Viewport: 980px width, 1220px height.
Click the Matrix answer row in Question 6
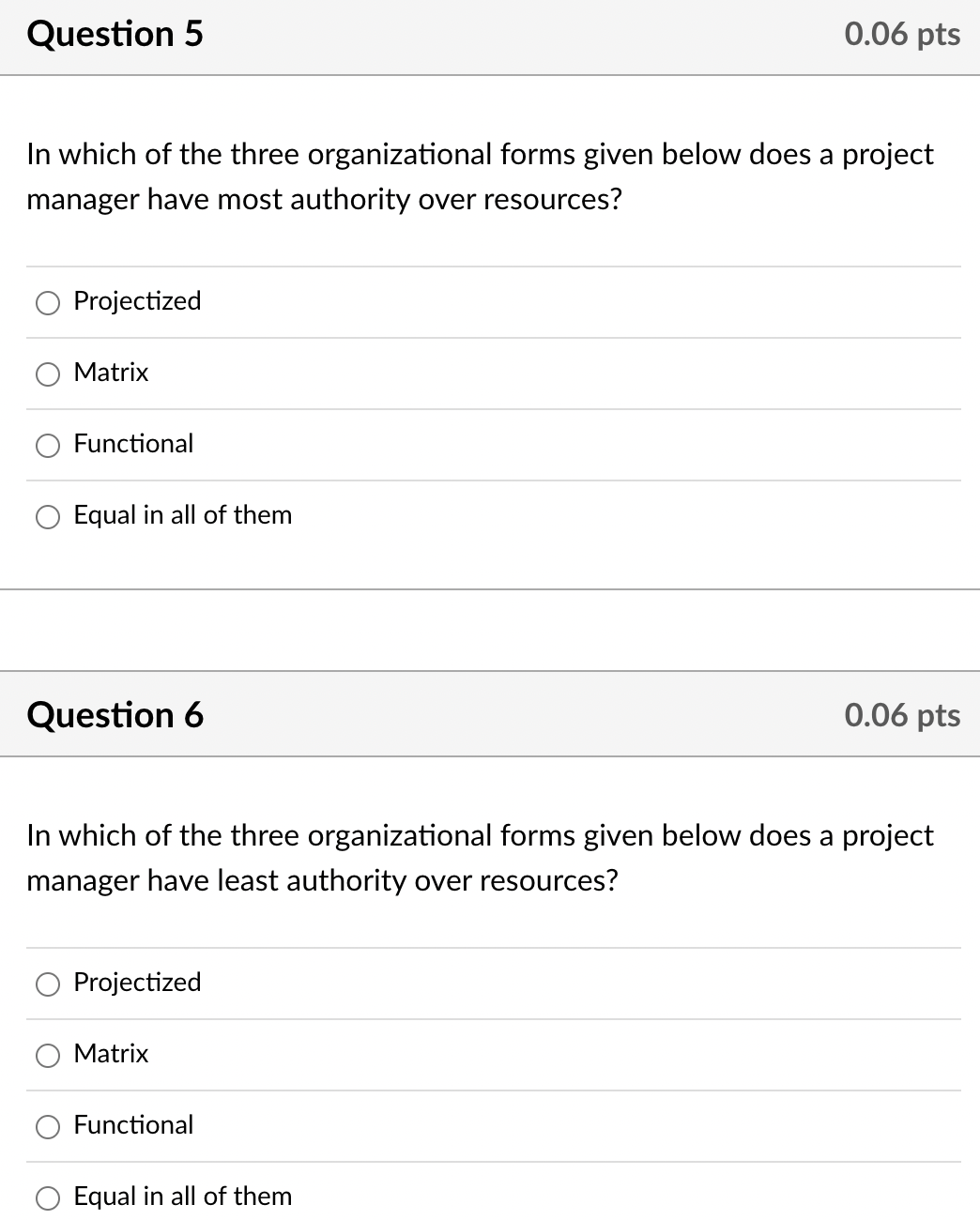pos(375,1055)
